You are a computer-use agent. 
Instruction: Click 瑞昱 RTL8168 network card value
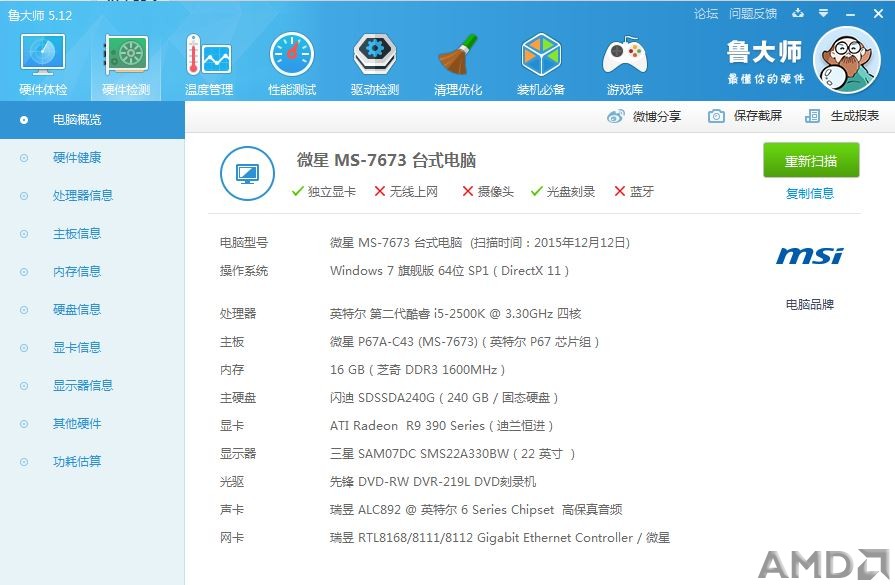click(x=500, y=537)
